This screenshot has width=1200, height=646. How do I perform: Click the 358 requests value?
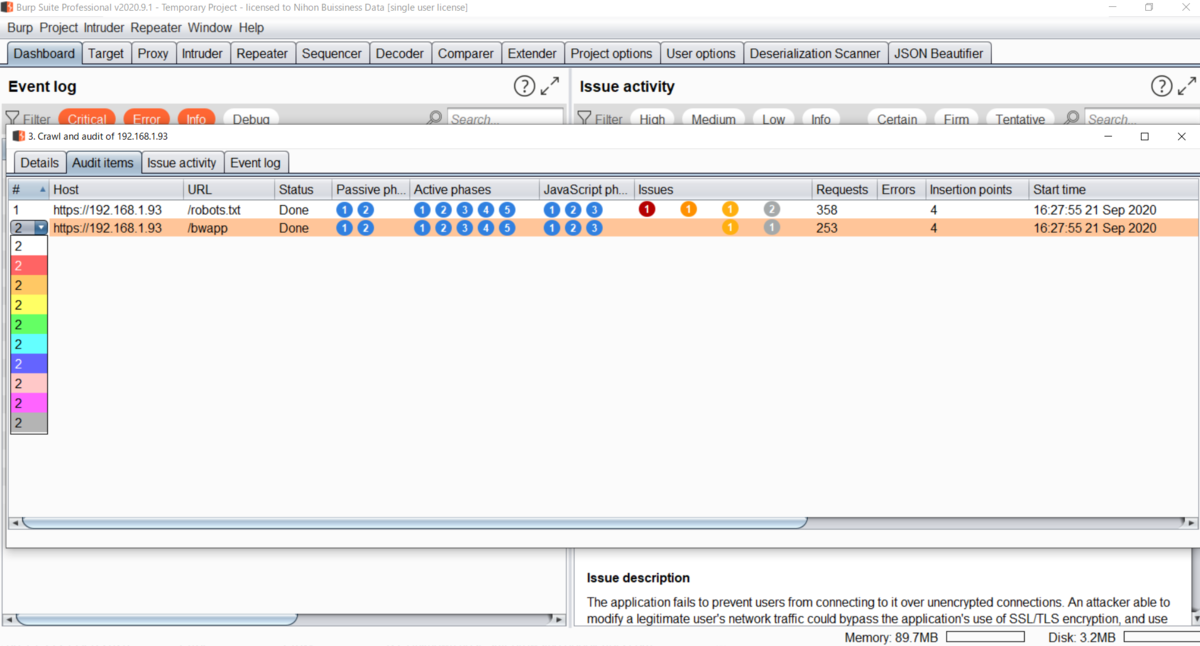[x=827, y=210]
